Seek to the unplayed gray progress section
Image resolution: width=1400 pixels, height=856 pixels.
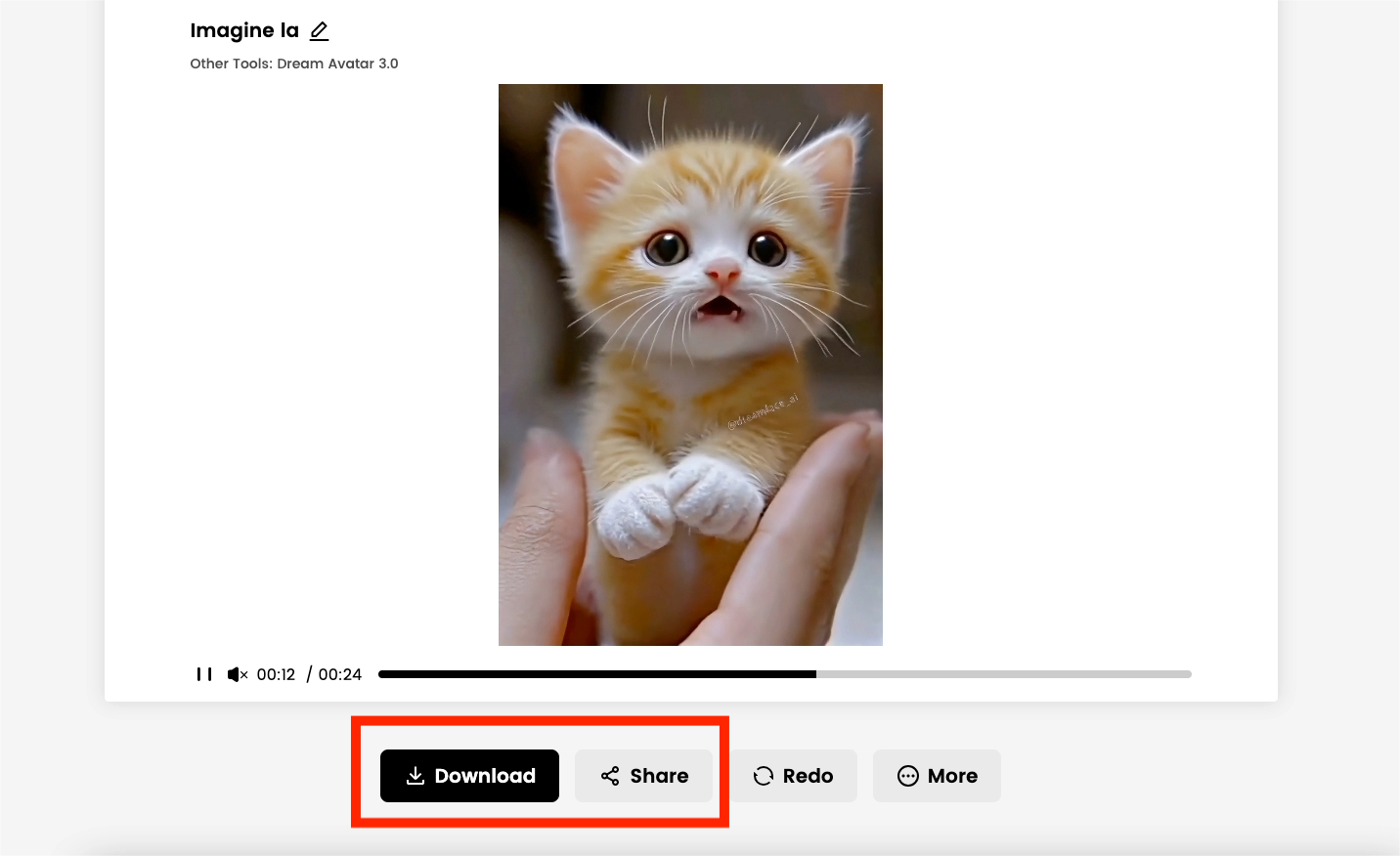[1002, 674]
